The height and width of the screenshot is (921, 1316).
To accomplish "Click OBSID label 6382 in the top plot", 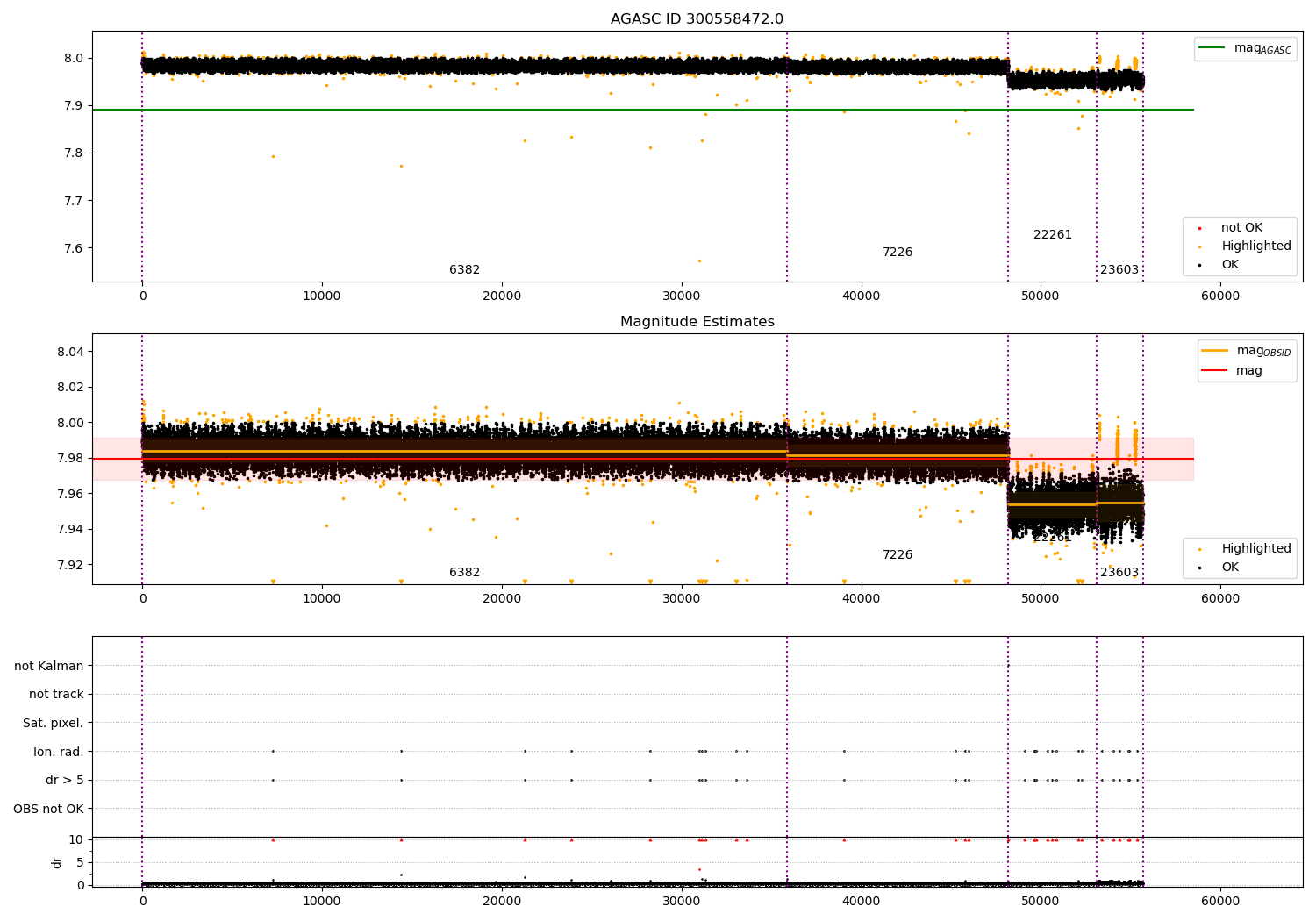I will coord(464,270).
